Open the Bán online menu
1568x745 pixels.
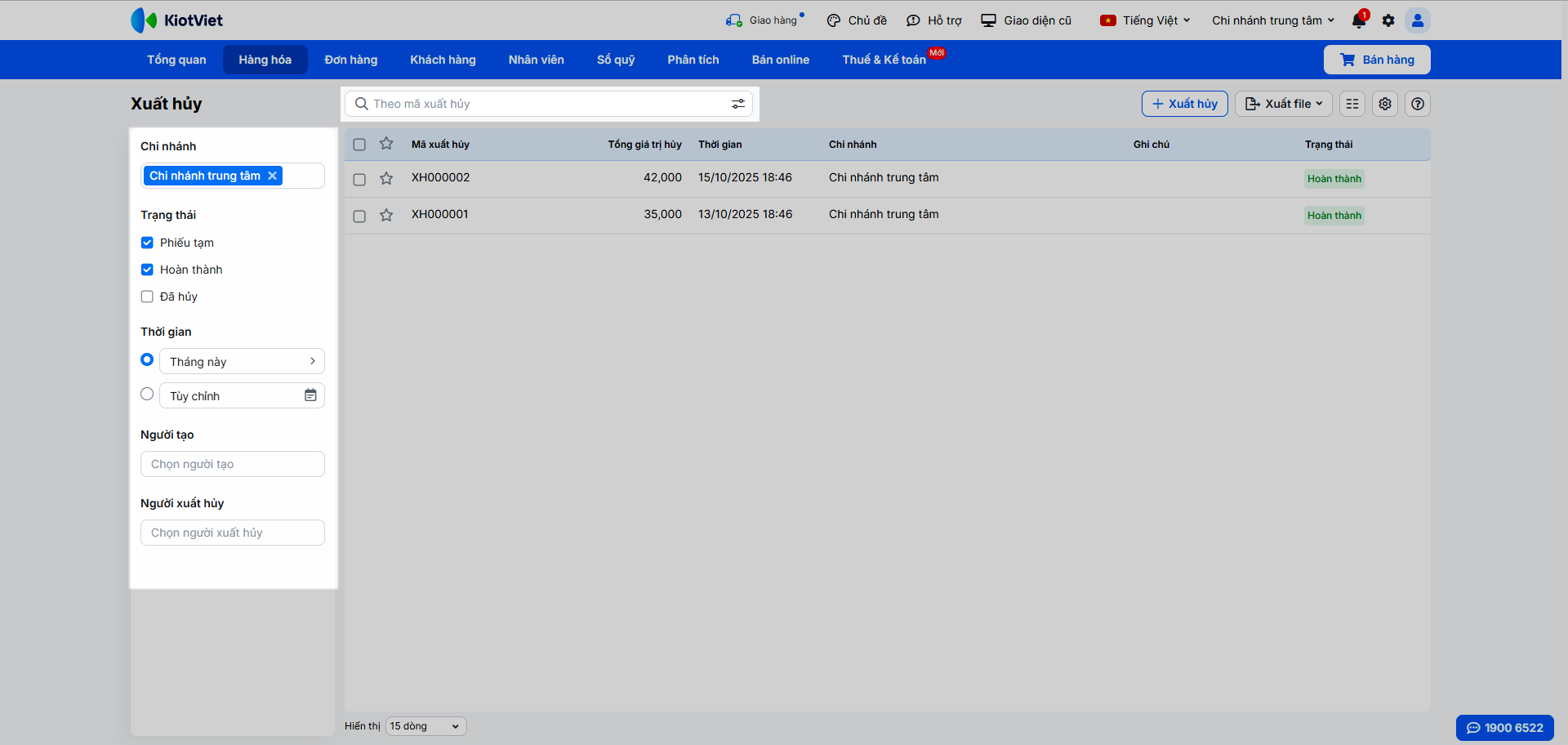point(781,60)
